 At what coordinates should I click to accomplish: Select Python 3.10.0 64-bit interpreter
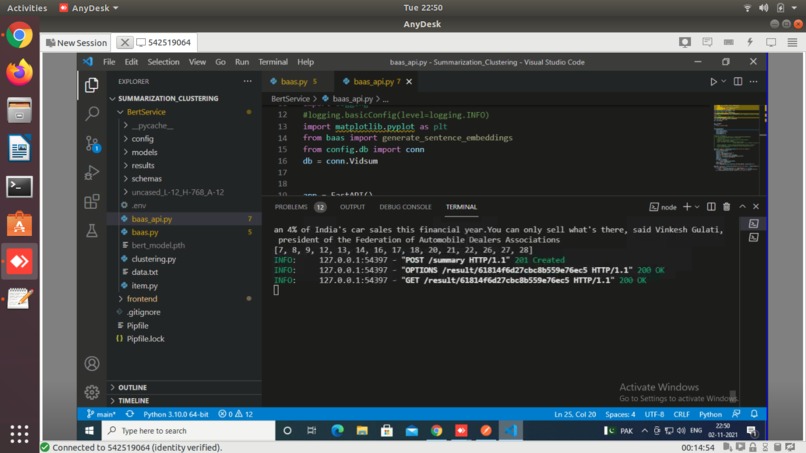click(176, 414)
